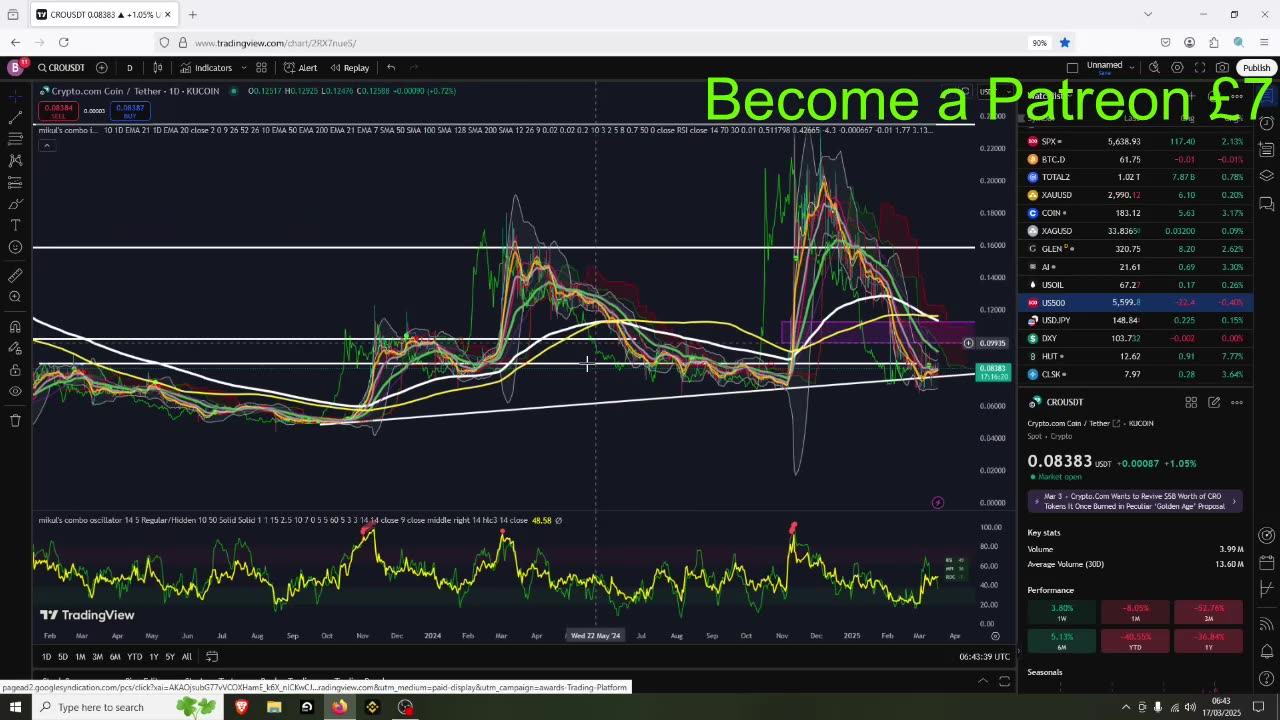Screen dimensions: 1280x720
Task: Toggle hide all drawings eye icon
Action: coord(15,391)
